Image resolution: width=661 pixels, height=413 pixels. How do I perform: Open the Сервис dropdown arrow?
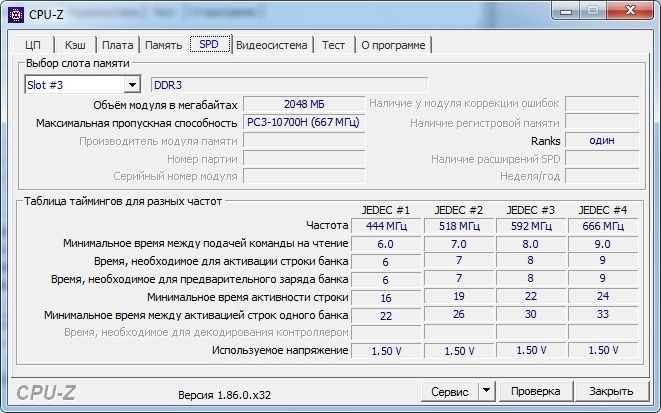[x=486, y=392]
